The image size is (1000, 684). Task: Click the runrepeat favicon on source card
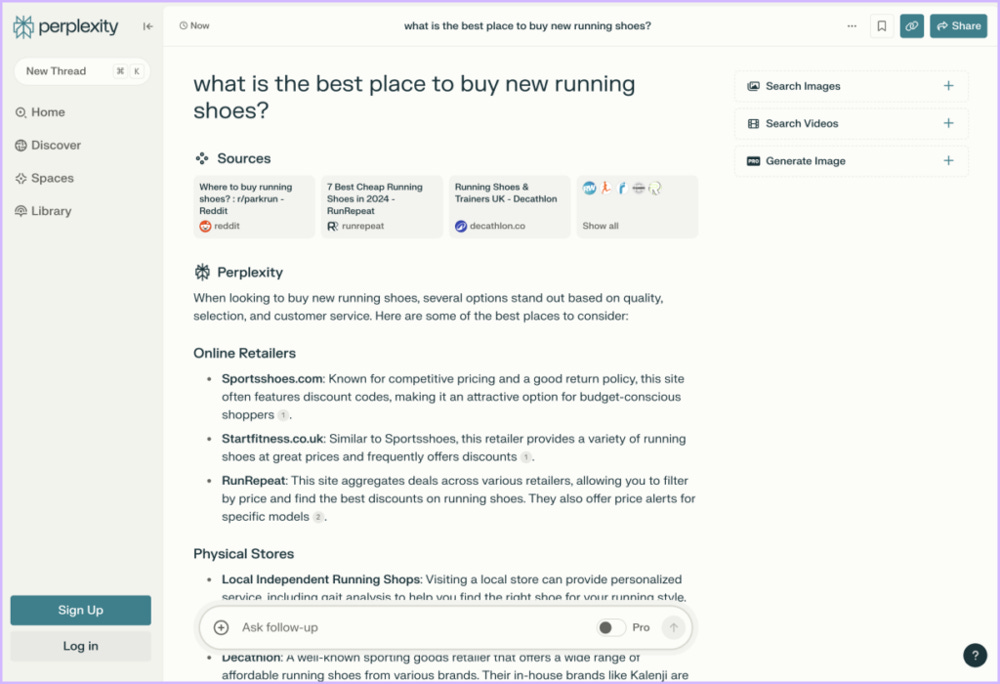pos(333,226)
